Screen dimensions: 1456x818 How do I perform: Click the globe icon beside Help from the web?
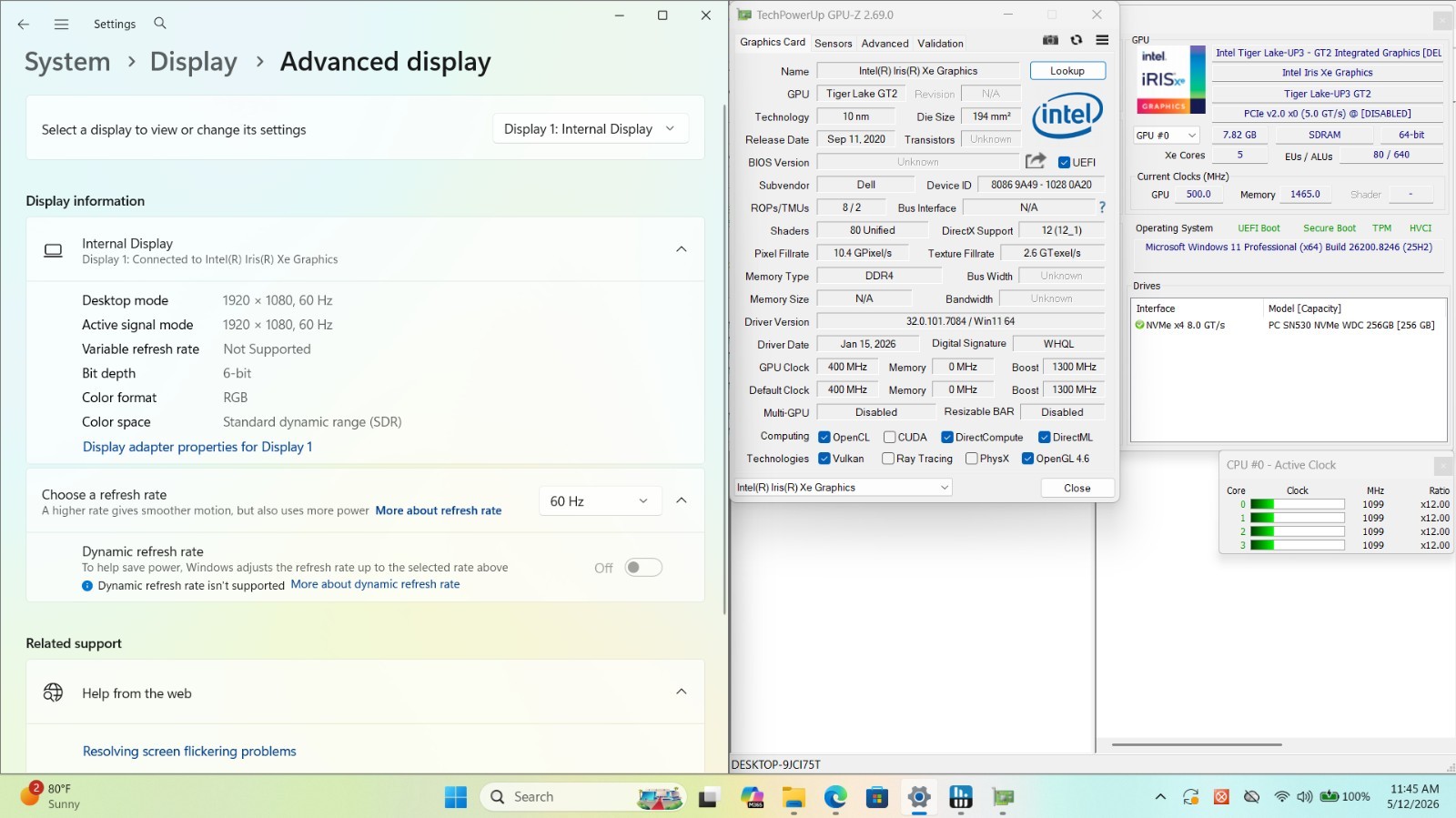54,692
